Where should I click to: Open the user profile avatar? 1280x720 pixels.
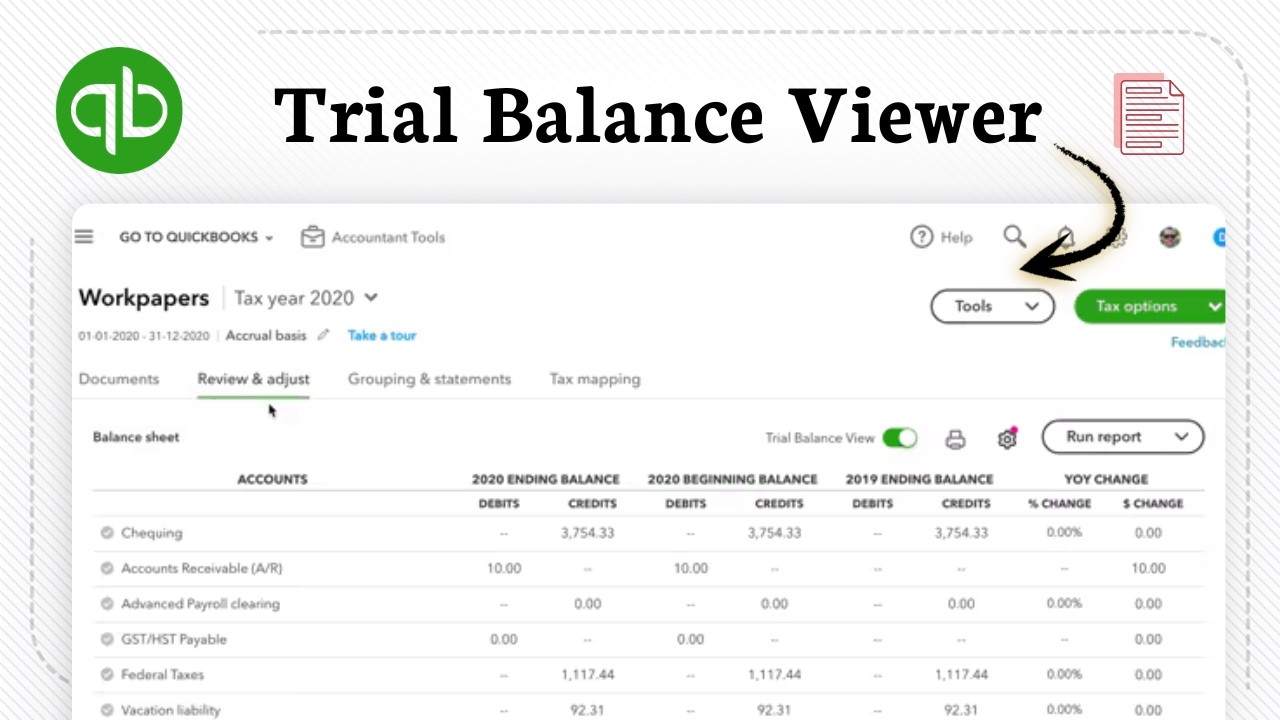pyautogui.click(x=1170, y=237)
